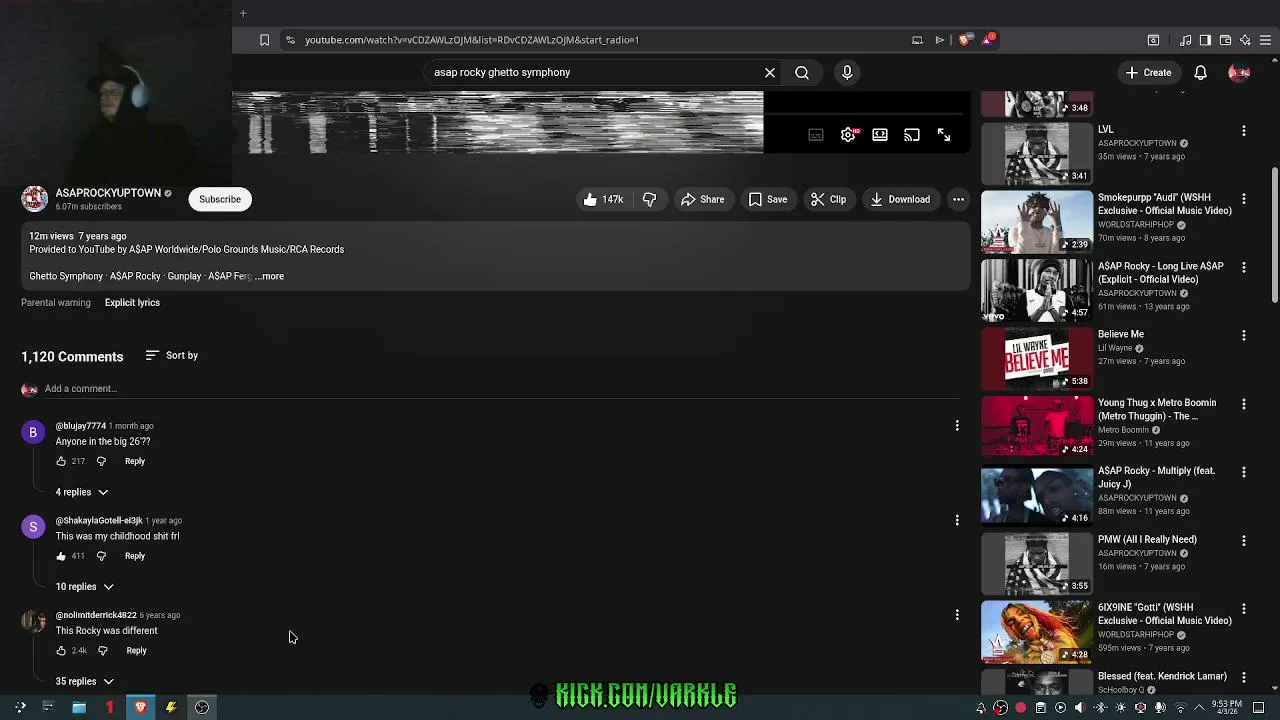Open OBS Studio icon in taskbar
1280x720 pixels.
(202, 708)
